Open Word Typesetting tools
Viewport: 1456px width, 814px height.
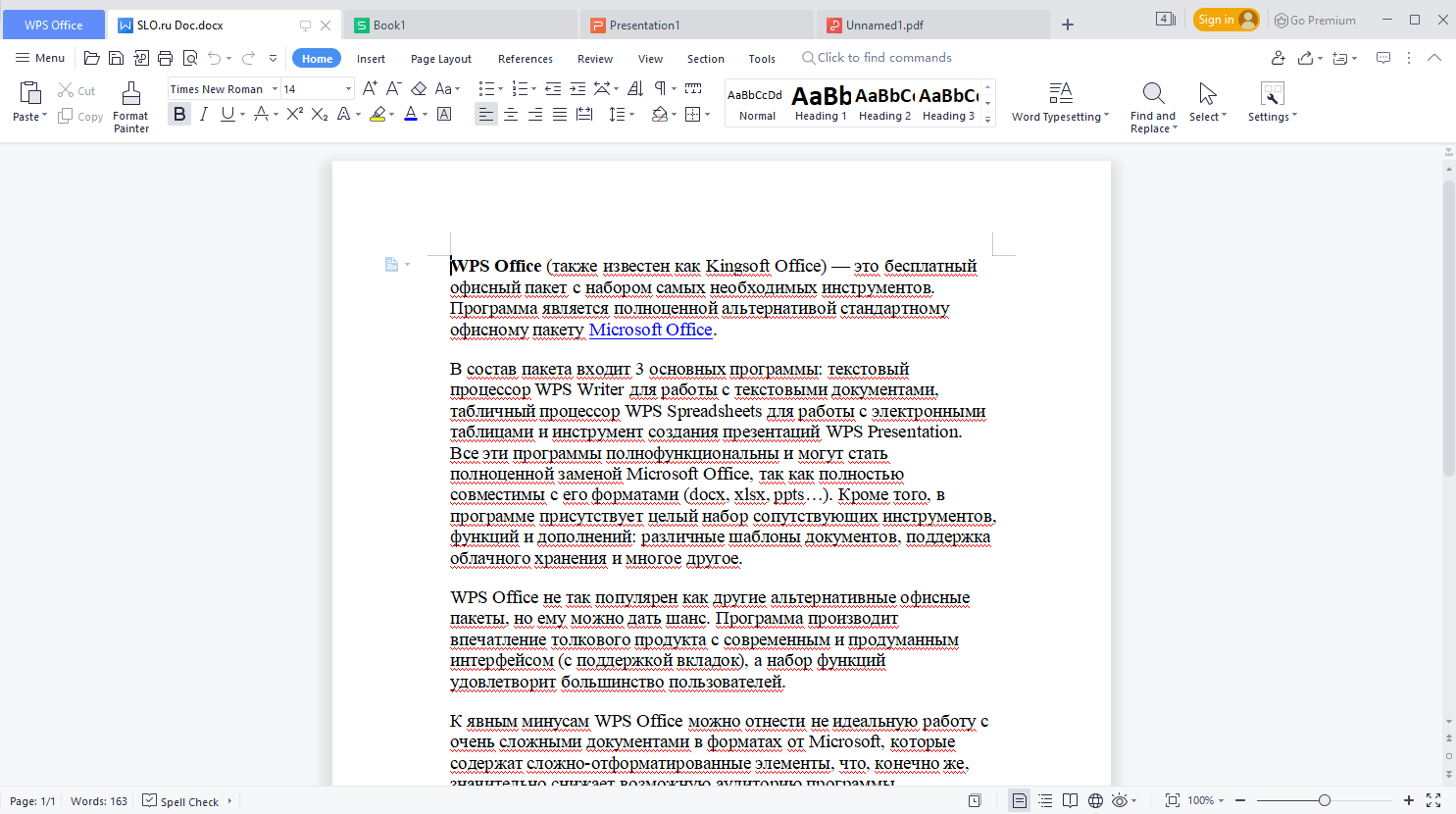click(1060, 102)
